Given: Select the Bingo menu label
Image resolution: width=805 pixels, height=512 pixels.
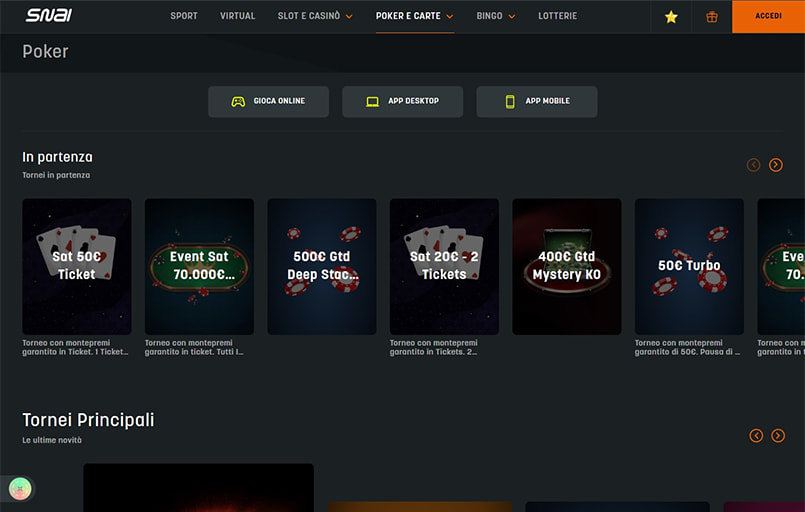Looking at the screenshot, I should click(489, 16).
